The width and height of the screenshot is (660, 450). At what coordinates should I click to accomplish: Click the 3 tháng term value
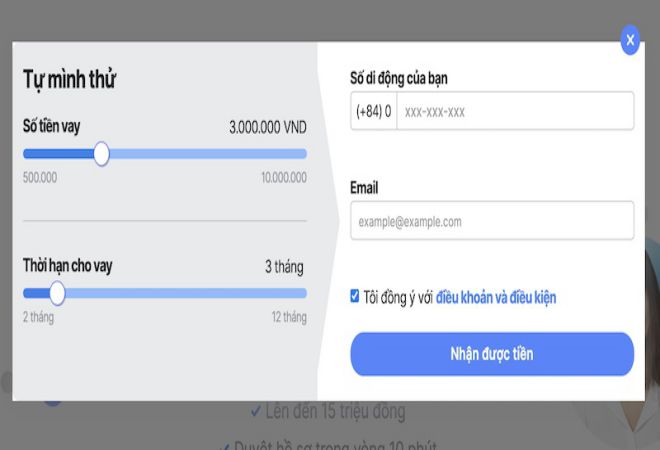coord(284,267)
